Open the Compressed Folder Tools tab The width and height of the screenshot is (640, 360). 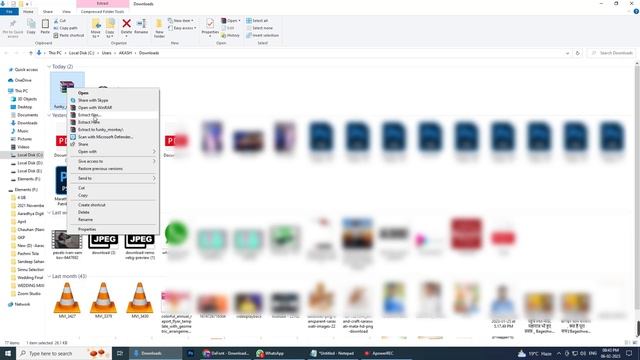coord(102,12)
